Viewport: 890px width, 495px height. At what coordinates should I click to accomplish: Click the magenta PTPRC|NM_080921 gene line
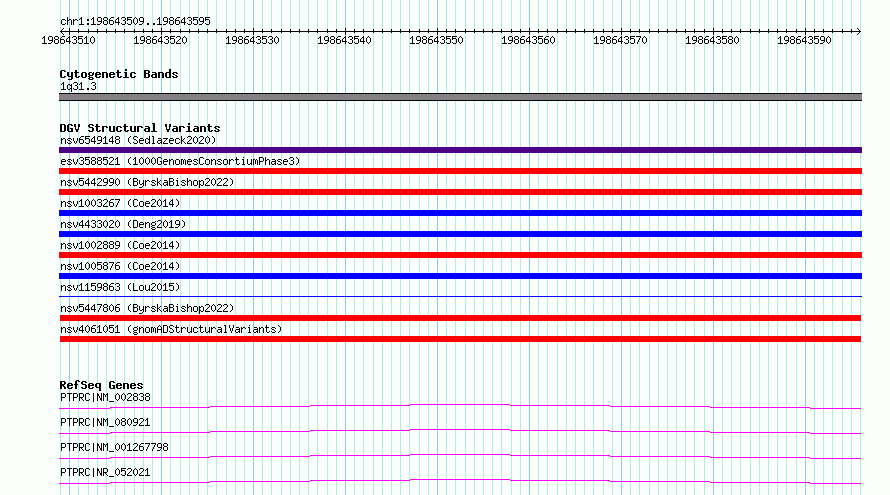pos(460,431)
